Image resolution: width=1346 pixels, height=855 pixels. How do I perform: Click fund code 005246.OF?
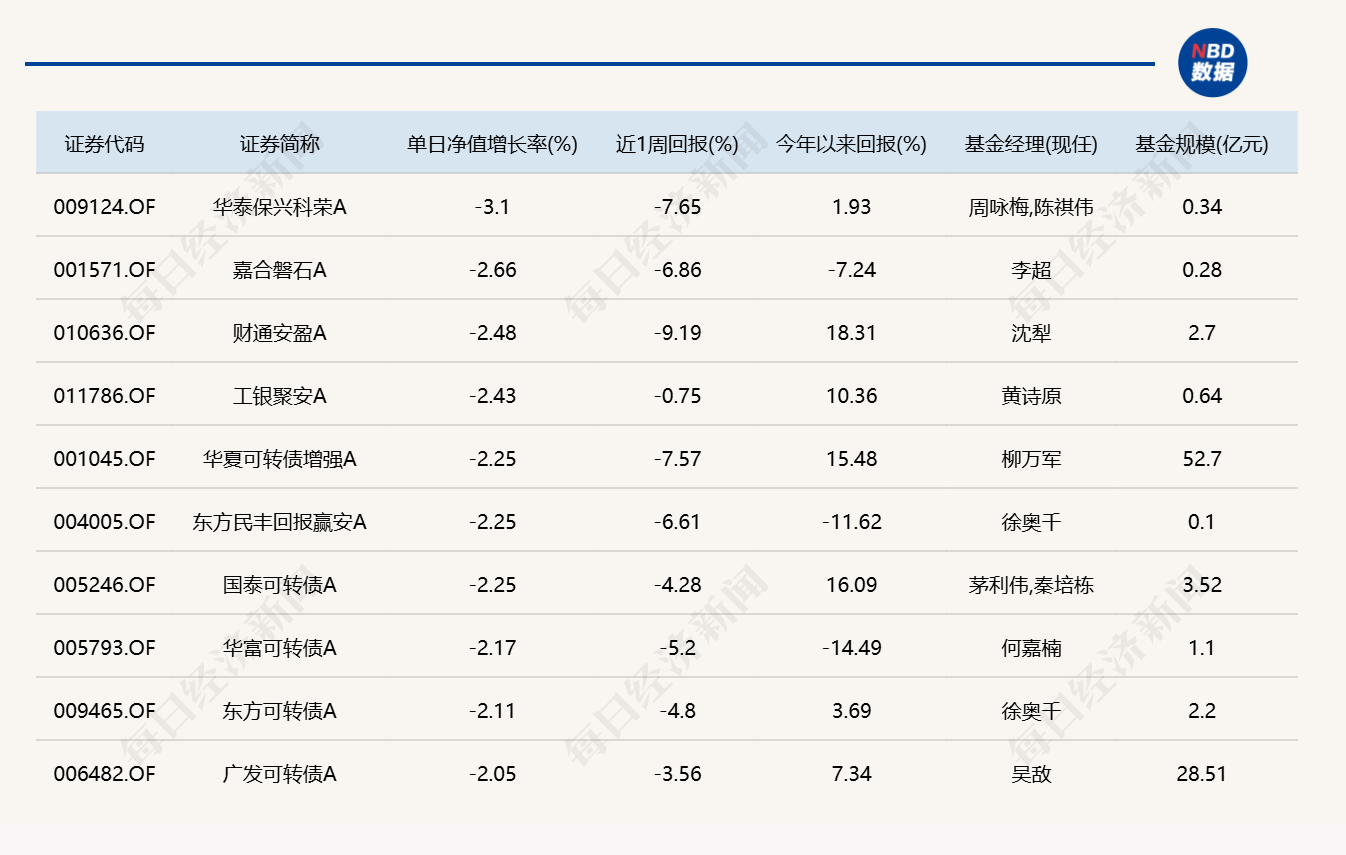[105, 585]
